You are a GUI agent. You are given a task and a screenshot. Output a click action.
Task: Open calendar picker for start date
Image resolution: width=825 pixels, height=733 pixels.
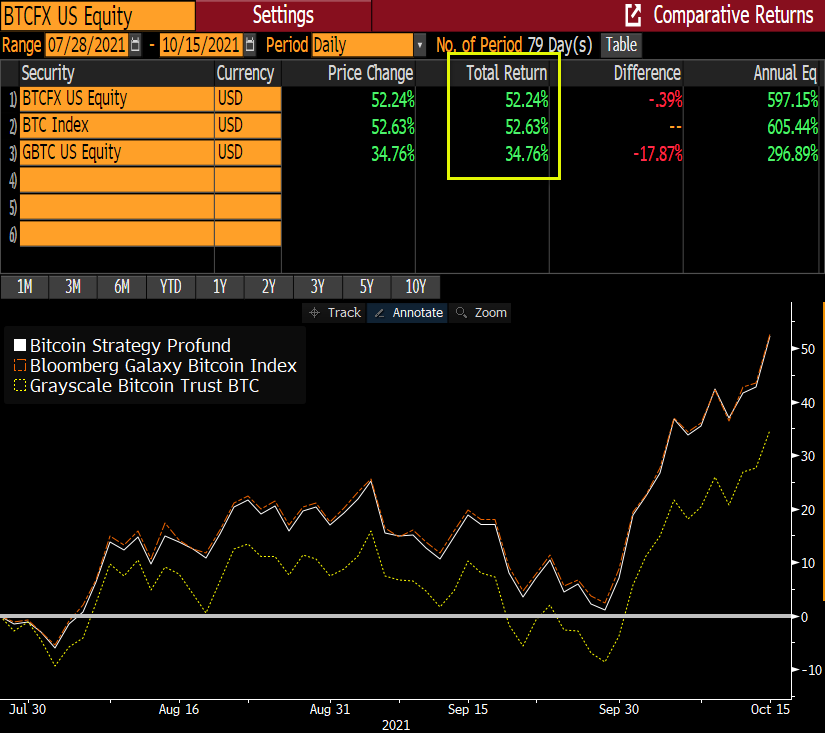(135, 45)
